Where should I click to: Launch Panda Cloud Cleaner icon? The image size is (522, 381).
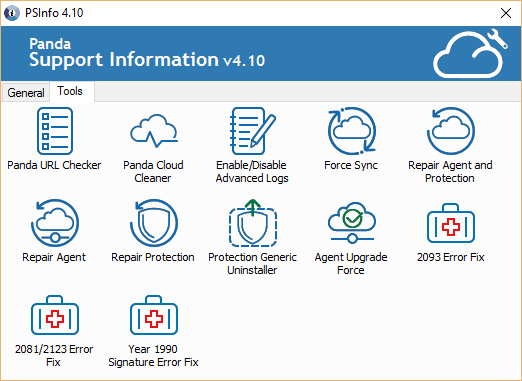tap(154, 131)
